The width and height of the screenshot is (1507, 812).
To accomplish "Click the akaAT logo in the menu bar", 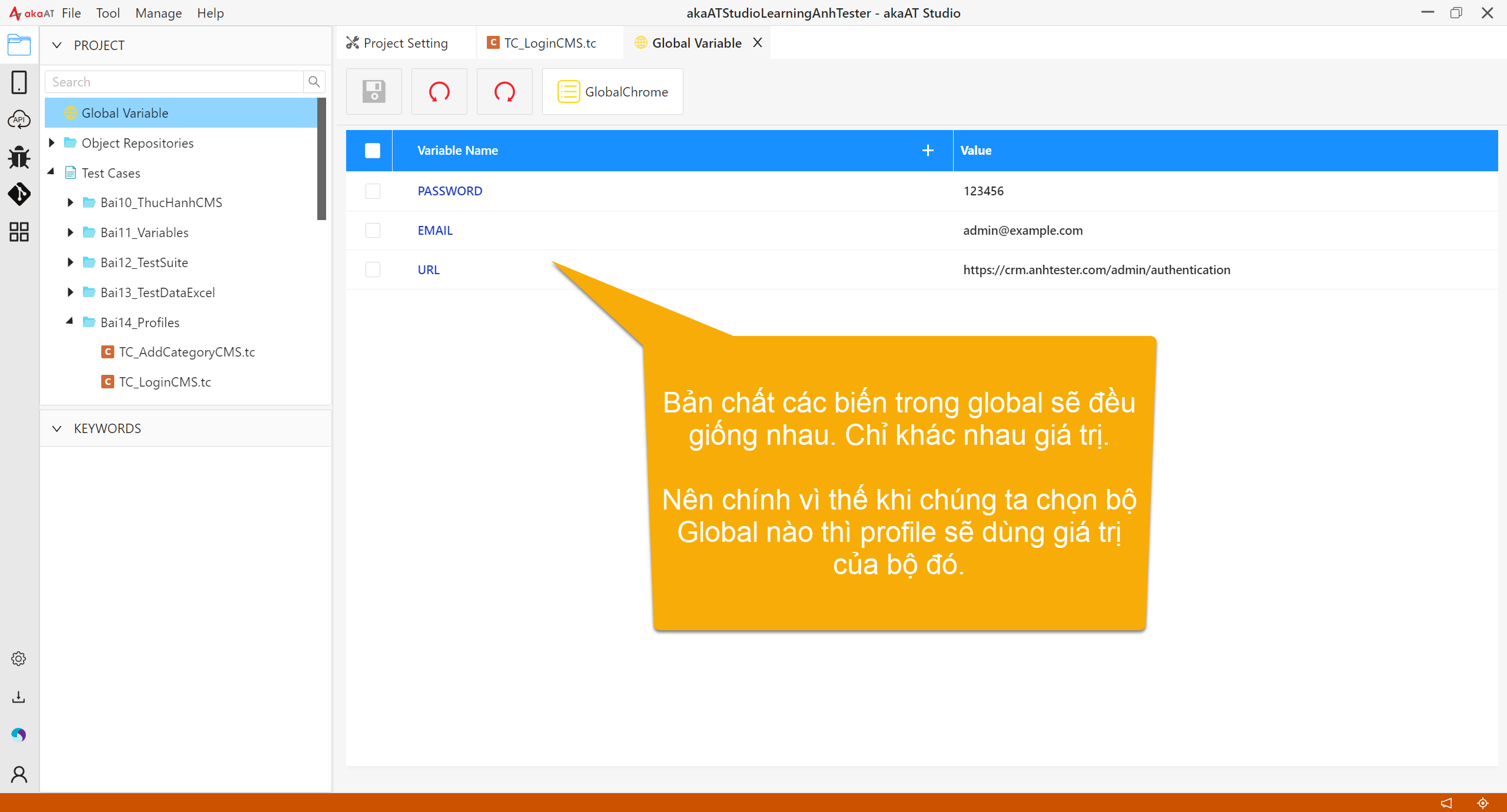I will pyautogui.click(x=32, y=13).
